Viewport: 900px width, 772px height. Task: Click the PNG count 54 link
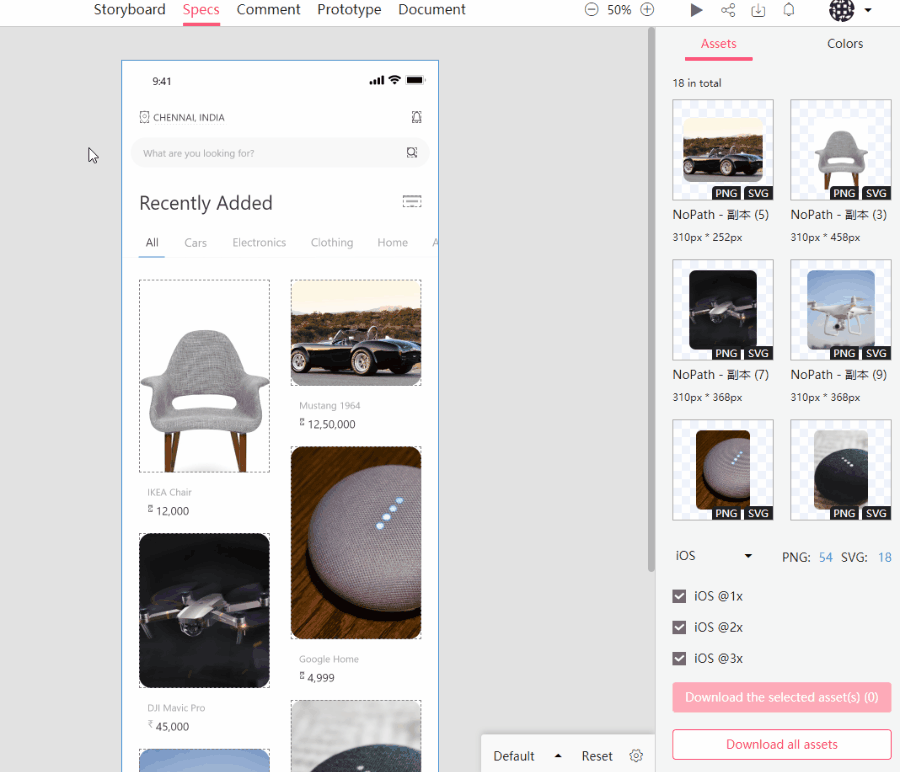click(x=825, y=557)
